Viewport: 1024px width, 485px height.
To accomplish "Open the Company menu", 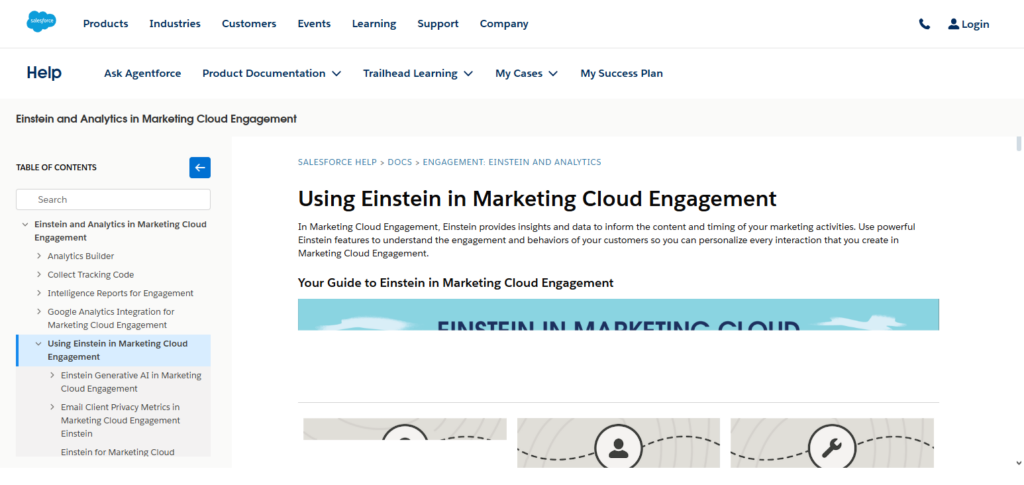I will coord(504,23).
